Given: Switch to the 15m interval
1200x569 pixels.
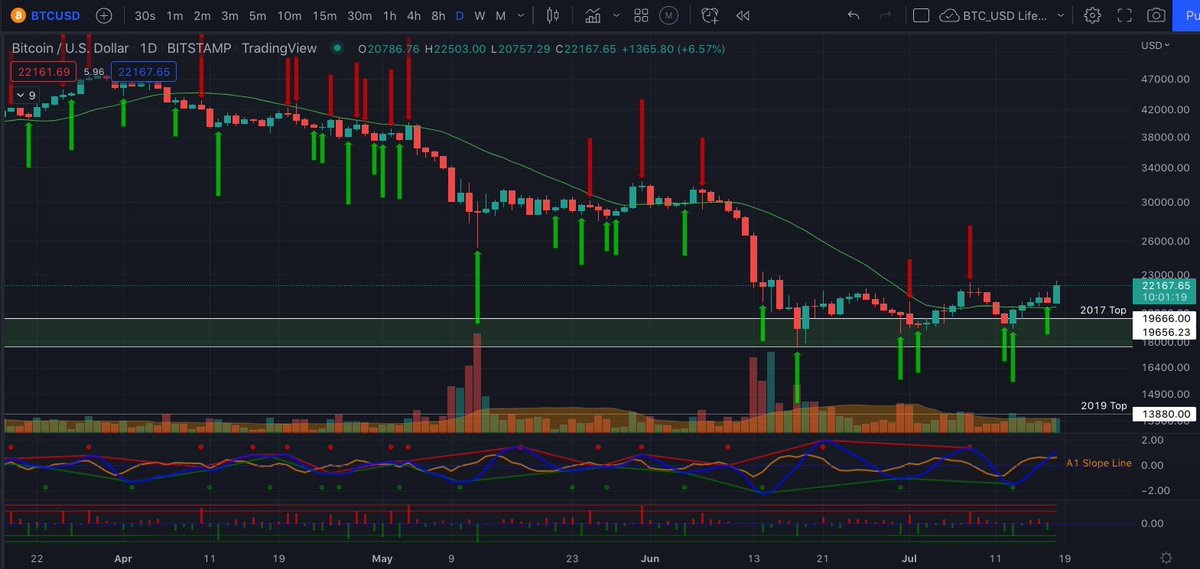Looking at the screenshot, I should 324,16.
